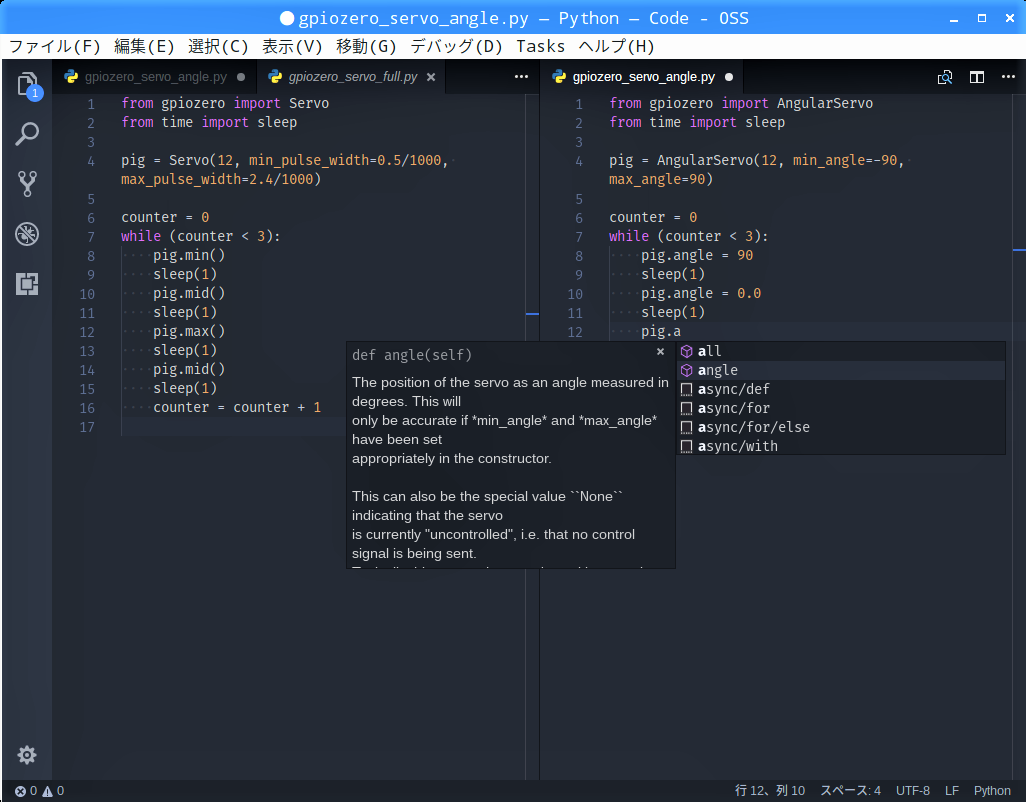Open more actions menu for right editor group
Image resolution: width=1026 pixels, height=802 pixels.
(x=1008, y=77)
